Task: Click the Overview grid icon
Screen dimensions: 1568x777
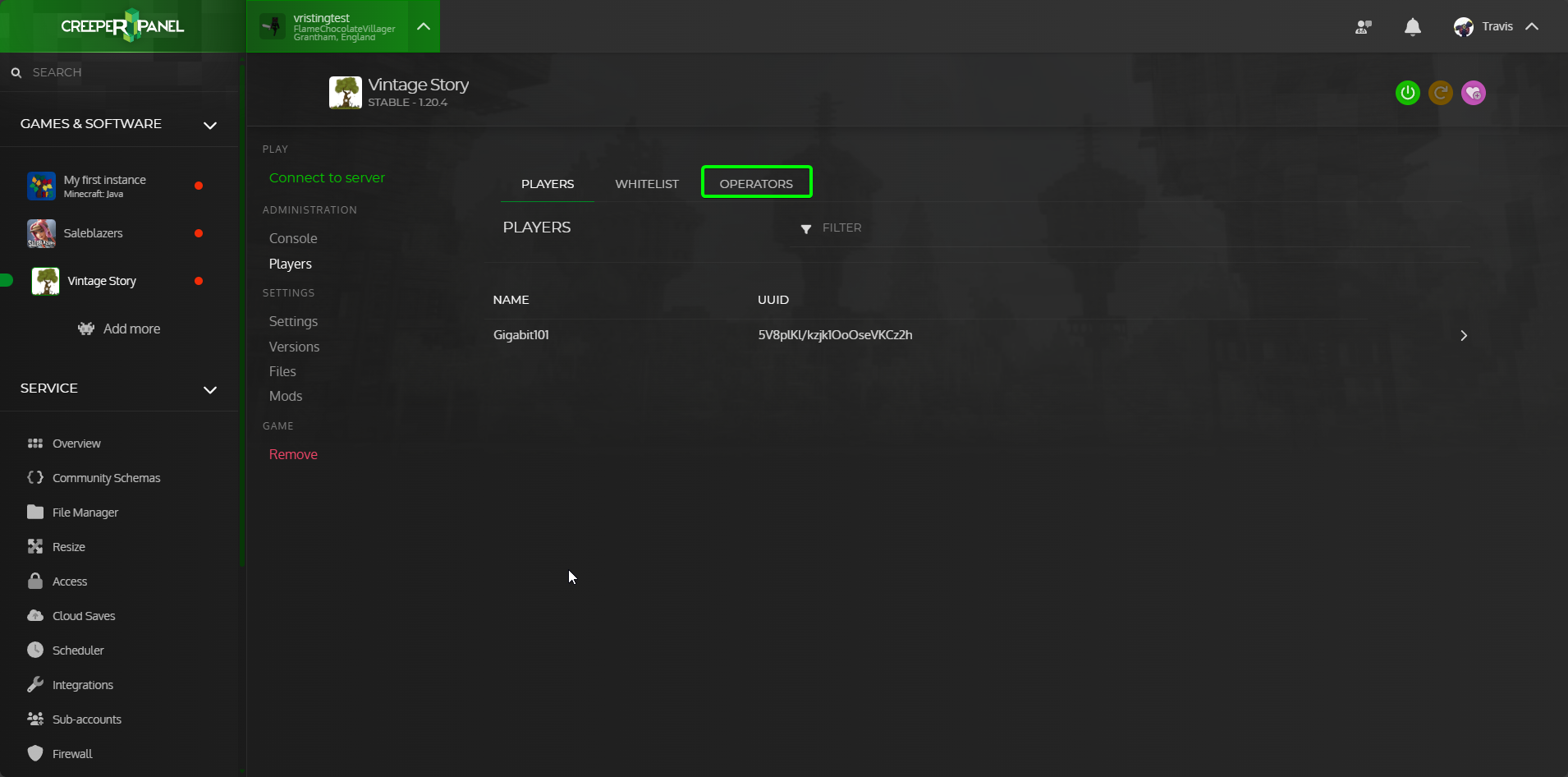Action: point(35,444)
